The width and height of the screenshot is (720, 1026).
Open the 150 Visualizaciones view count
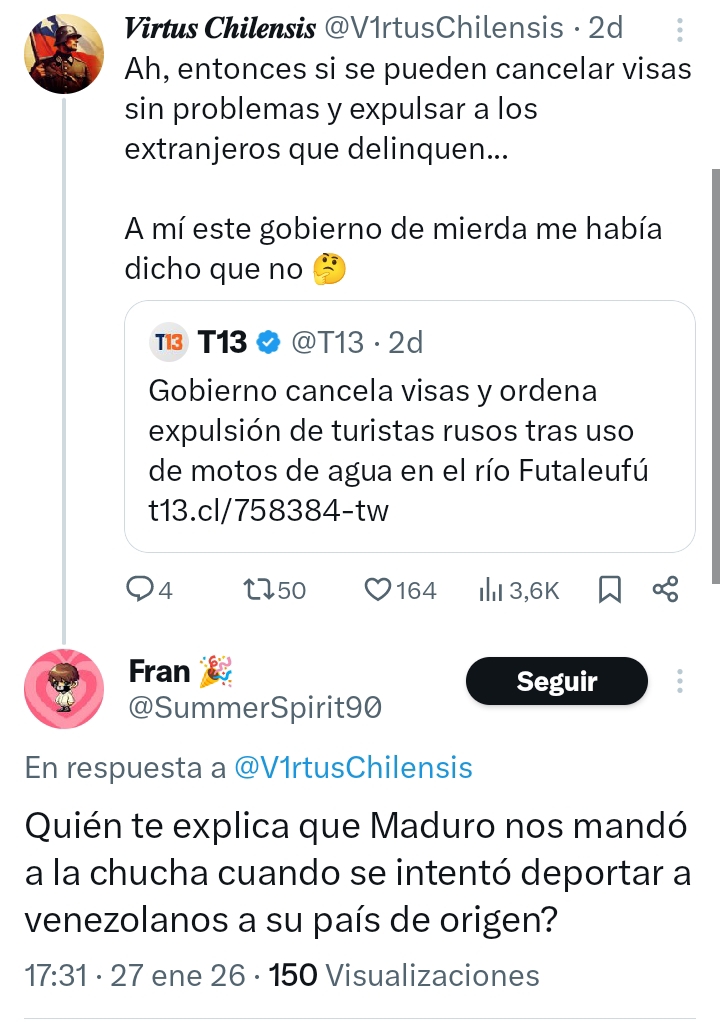coord(405,975)
